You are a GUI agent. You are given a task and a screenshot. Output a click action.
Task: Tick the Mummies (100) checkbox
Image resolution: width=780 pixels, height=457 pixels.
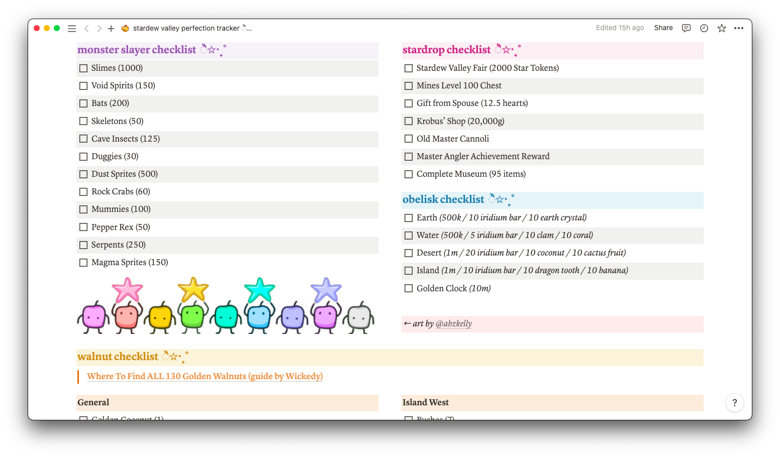[84, 209]
